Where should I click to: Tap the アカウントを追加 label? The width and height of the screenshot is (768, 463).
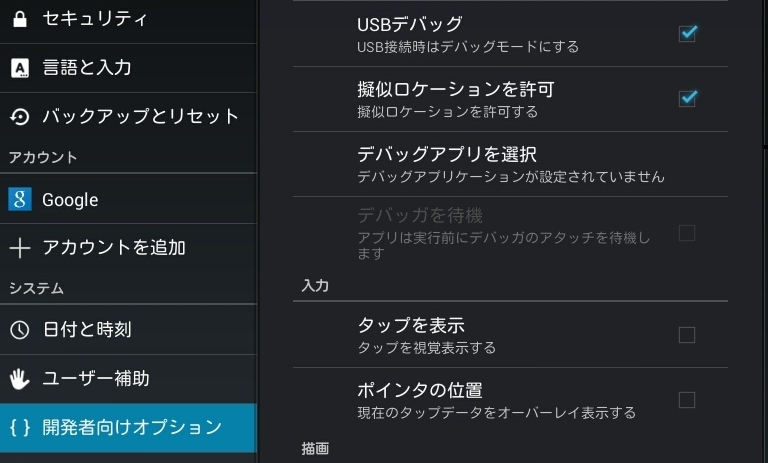114,247
